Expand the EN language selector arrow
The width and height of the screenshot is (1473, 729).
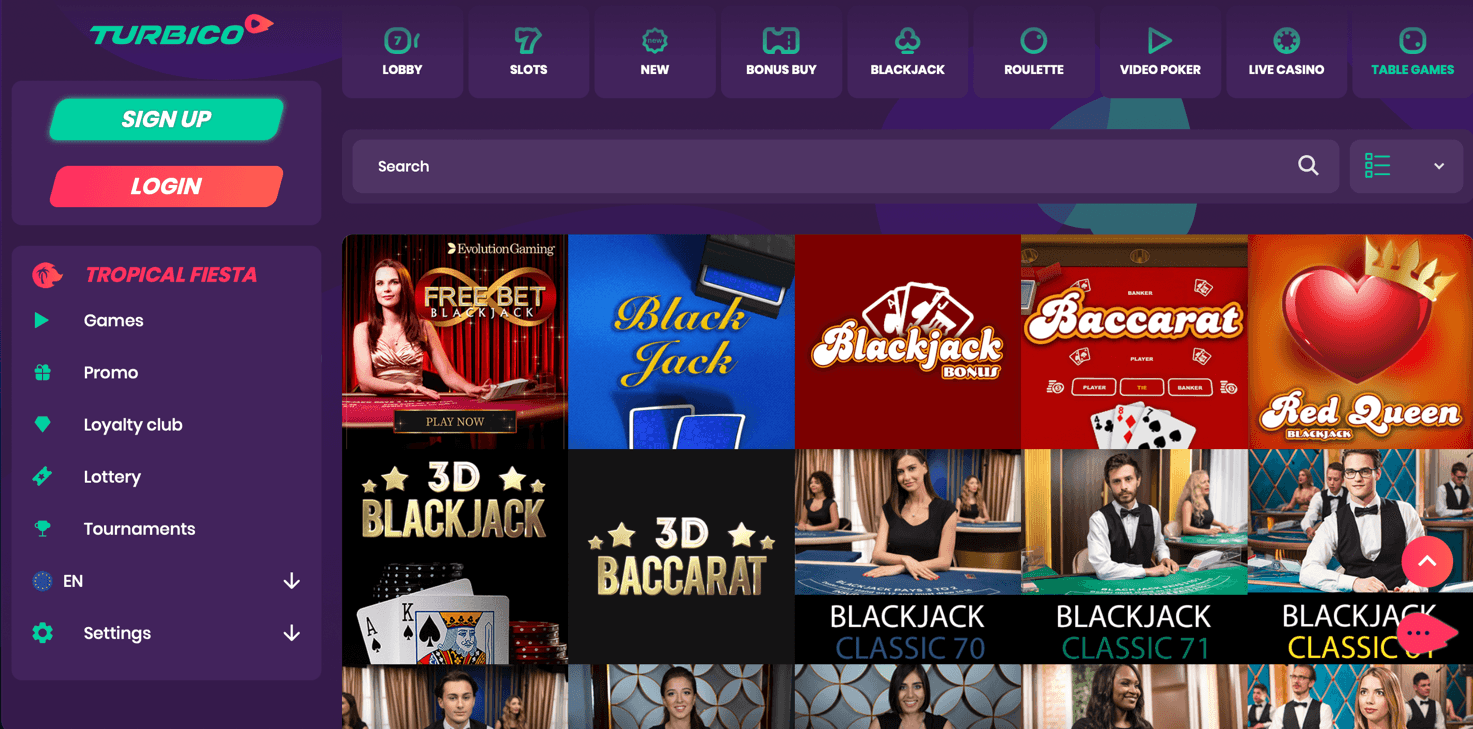click(291, 581)
